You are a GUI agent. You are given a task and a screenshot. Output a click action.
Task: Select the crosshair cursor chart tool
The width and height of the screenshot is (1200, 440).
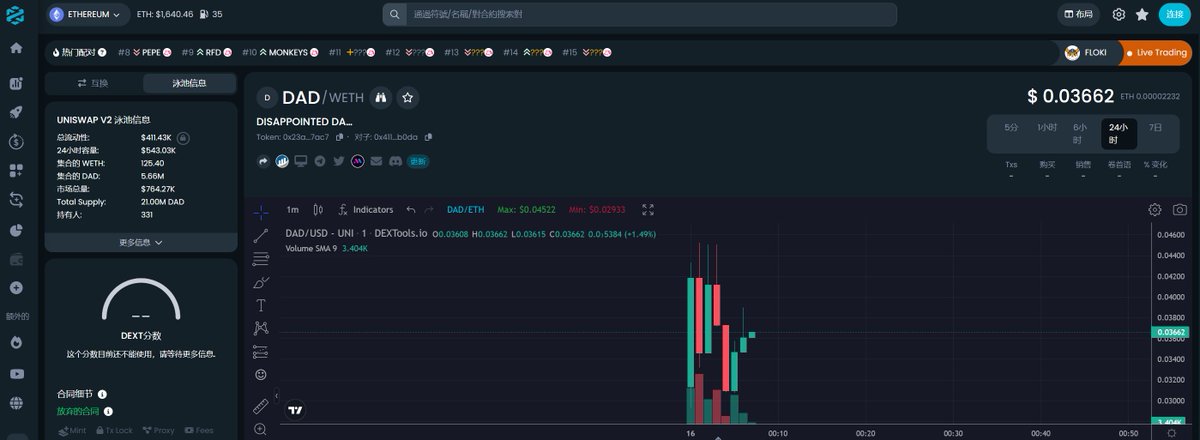pos(261,212)
